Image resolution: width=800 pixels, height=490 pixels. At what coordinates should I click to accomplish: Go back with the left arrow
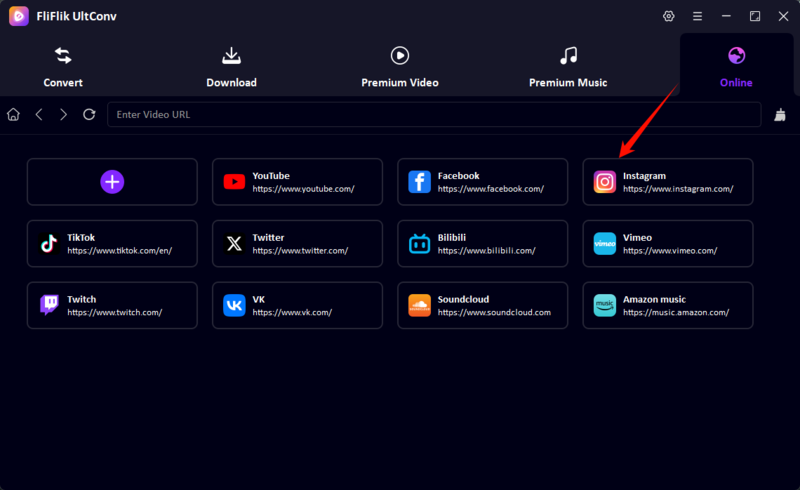(x=39, y=114)
